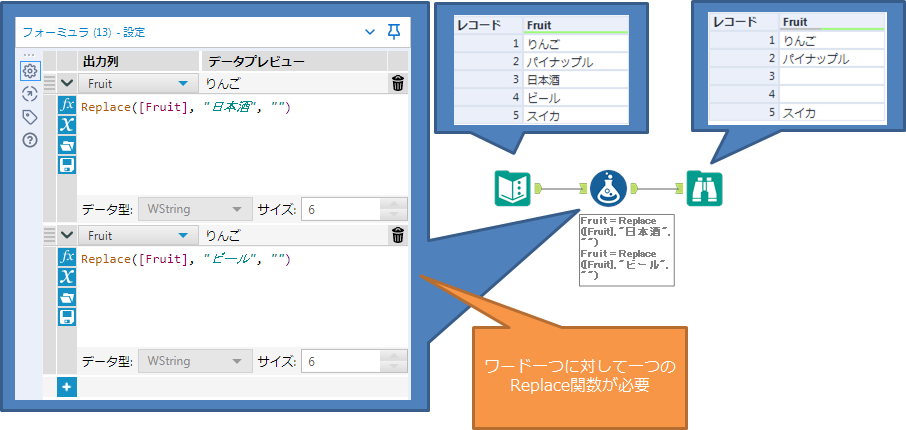This screenshot has height=430, width=906.
Task: Pin the Formula configuration panel
Action: [393, 32]
